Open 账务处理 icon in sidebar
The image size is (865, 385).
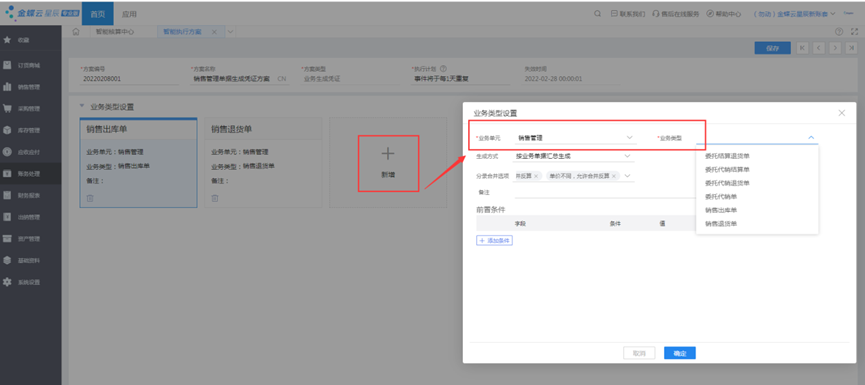8,174
